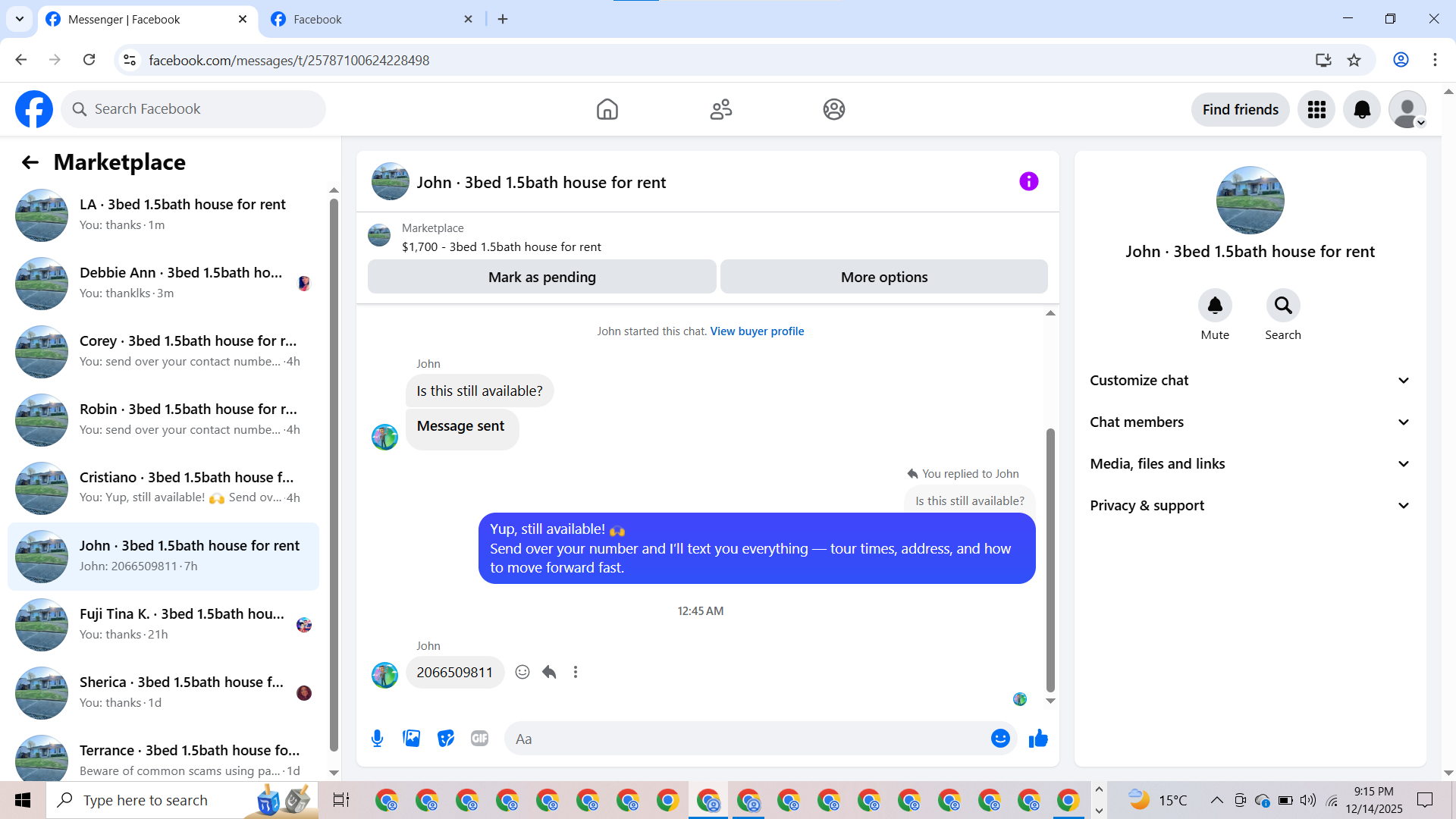The image size is (1456, 819).
Task: Expand the Chat members section
Action: click(1250, 422)
